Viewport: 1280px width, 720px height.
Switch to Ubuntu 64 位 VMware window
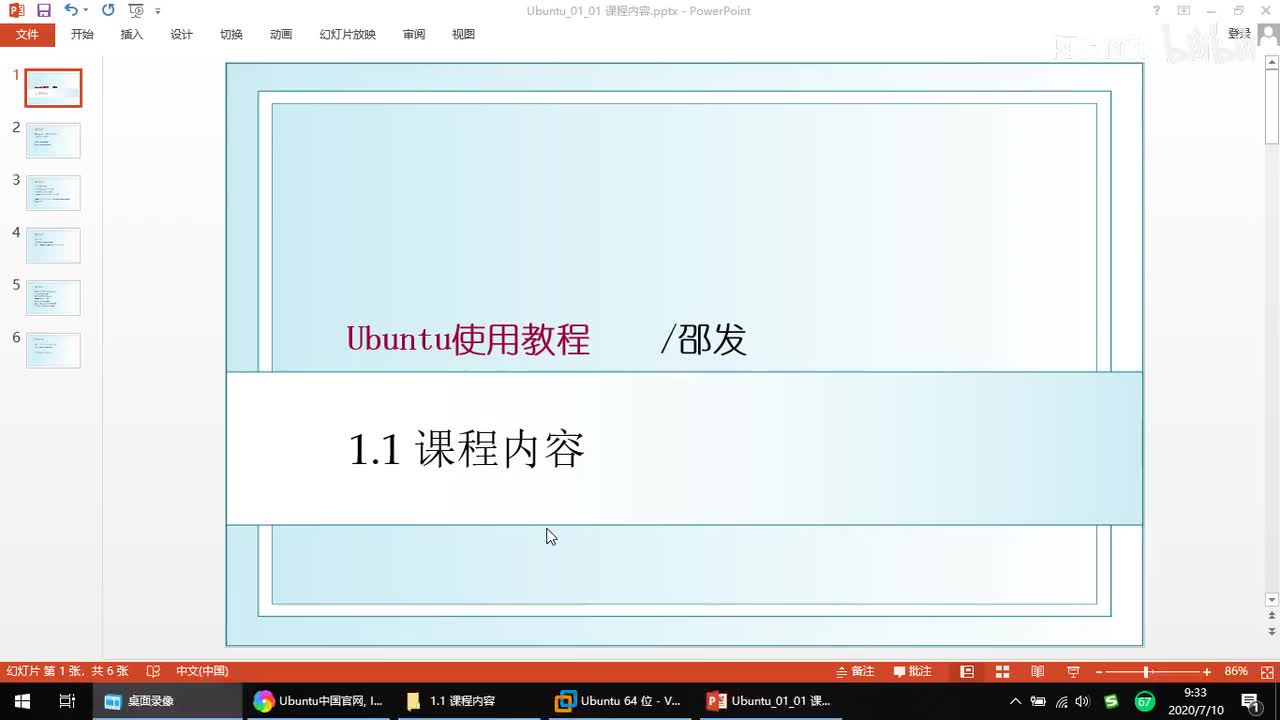tap(620, 701)
